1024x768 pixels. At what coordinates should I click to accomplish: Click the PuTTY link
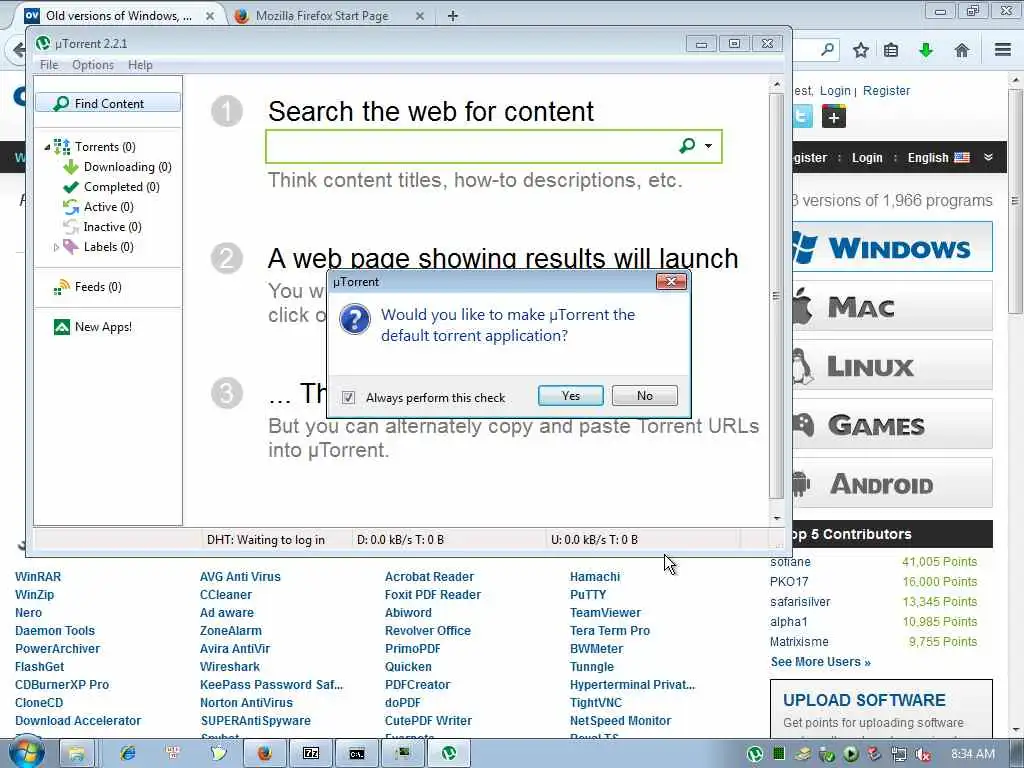coord(588,595)
